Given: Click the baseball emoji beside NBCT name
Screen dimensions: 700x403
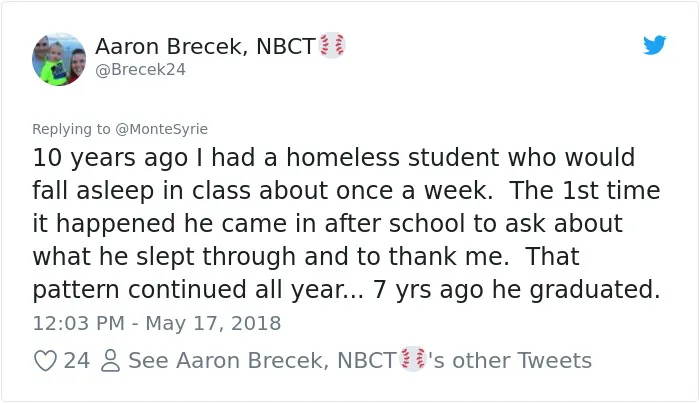Looking at the screenshot, I should [333, 46].
